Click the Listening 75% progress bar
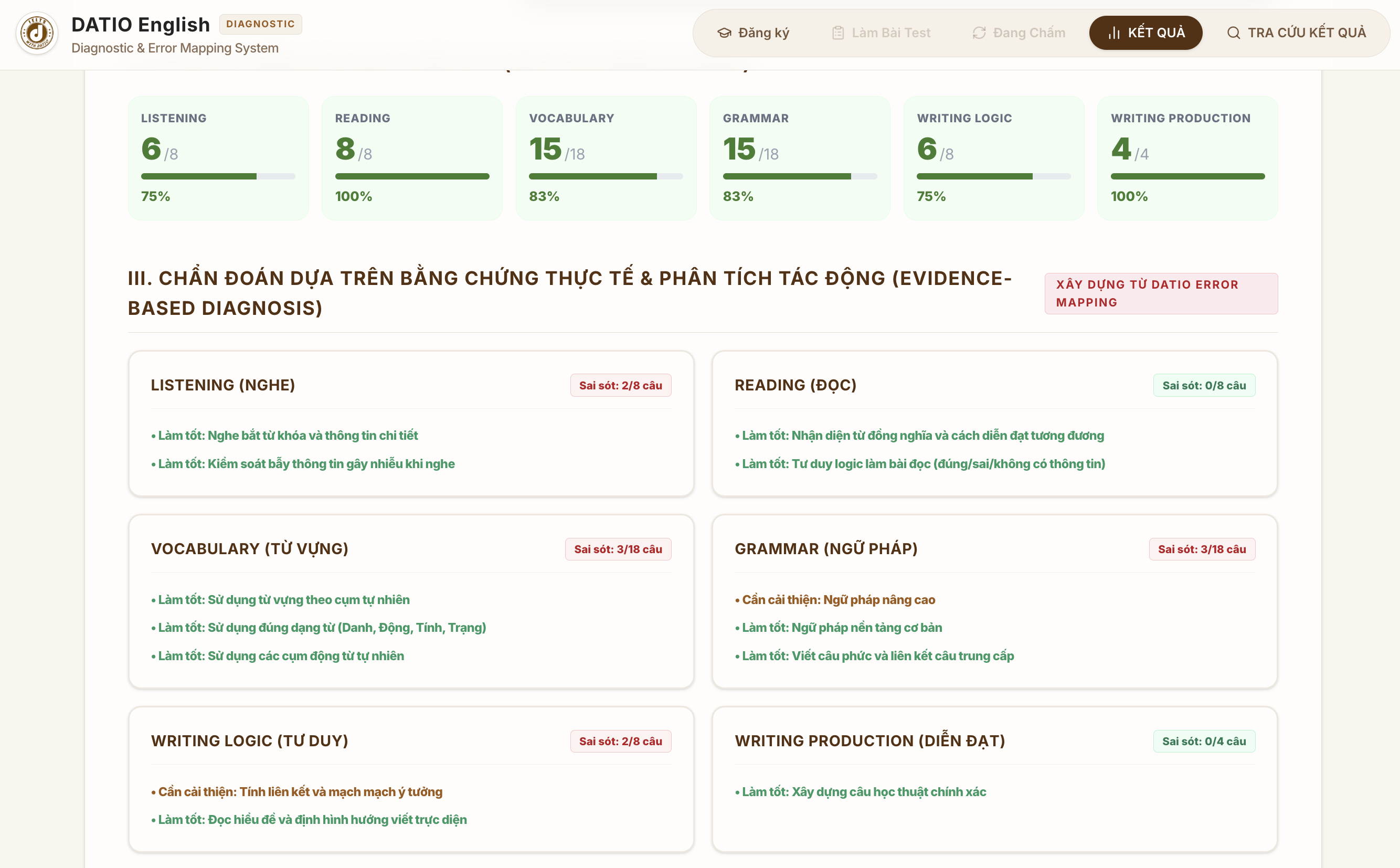Image resolution: width=1400 pixels, height=868 pixels. point(218,176)
